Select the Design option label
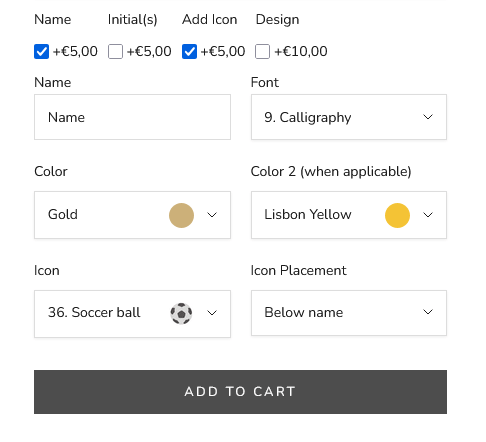486x442 pixels. point(277,20)
